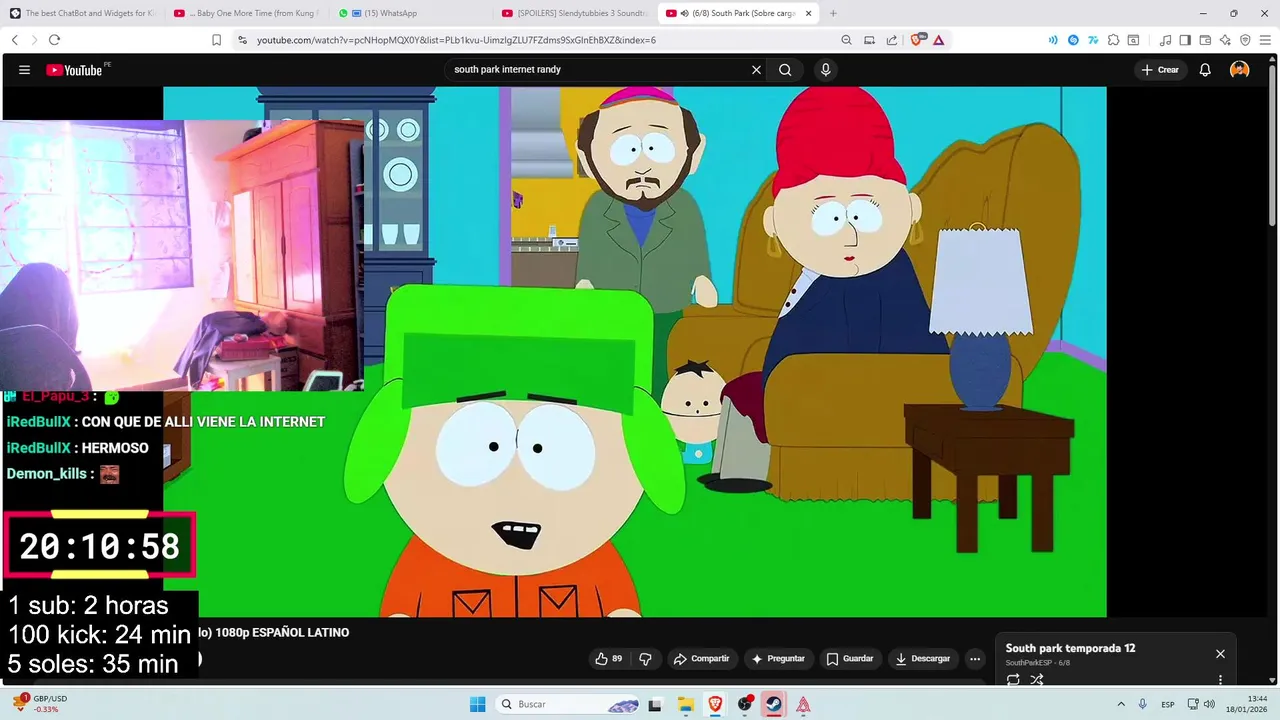Open volume control in system tray
Viewport: 1280px width, 720px height.
(1208, 704)
